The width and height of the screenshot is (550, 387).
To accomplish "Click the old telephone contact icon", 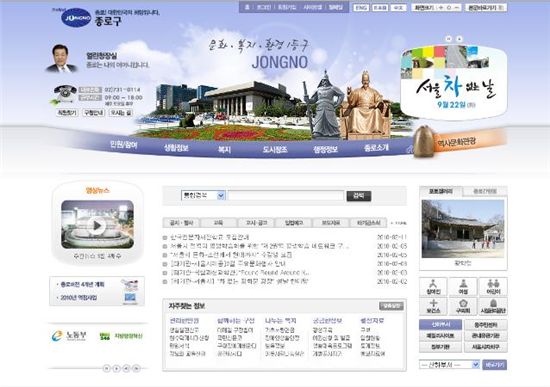I will pyautogui.click(x=65, y=93).
